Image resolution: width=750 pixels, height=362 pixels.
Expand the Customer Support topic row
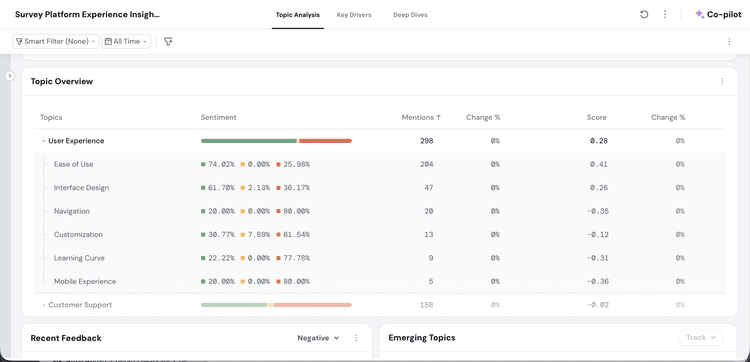(44, 305)
